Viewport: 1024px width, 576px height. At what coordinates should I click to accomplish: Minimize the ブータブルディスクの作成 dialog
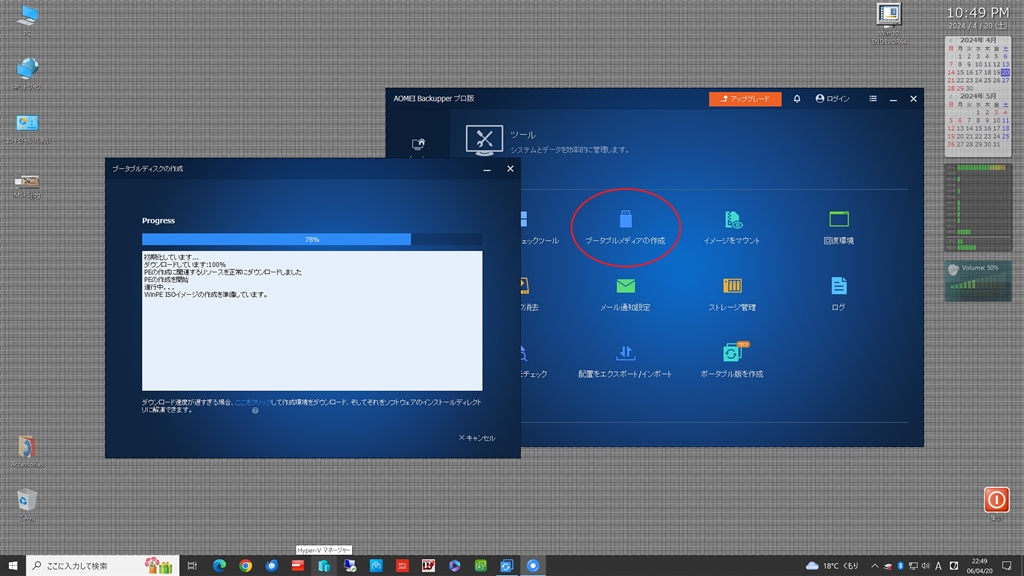(x=487, y=169)
